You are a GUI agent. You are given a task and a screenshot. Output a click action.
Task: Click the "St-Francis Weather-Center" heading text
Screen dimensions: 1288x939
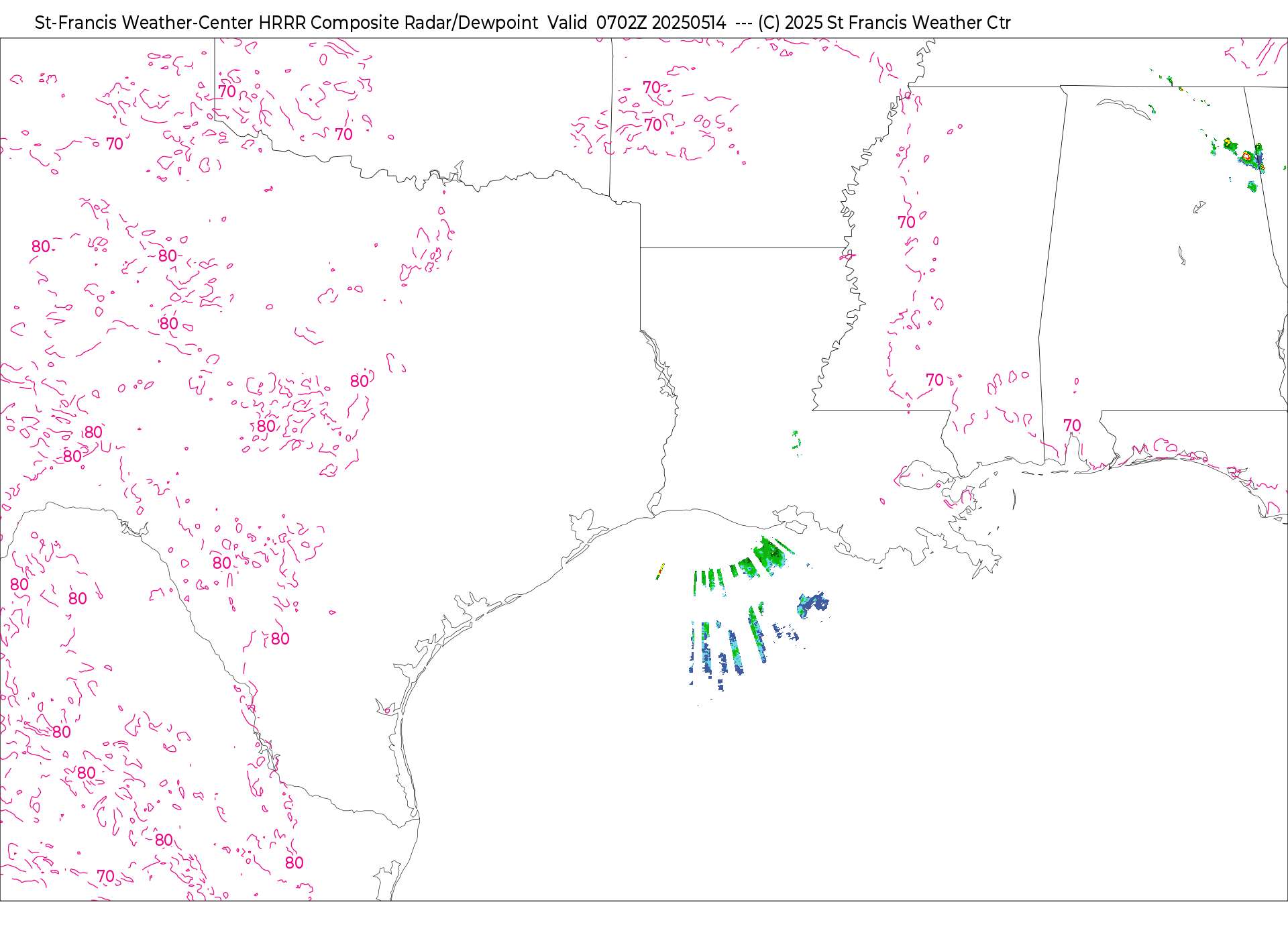[144, 23]
